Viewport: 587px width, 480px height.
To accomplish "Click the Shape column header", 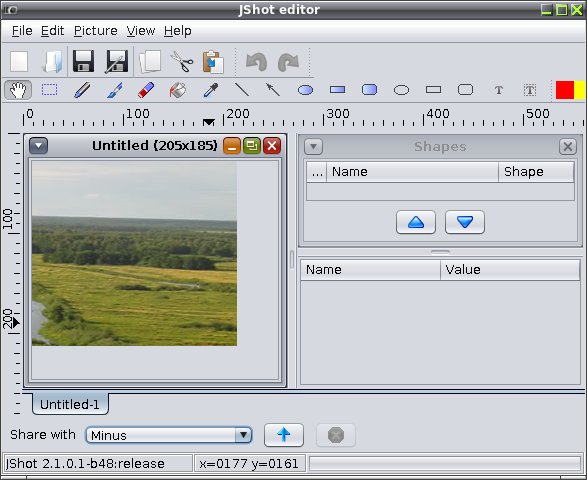I will (536, 172).
